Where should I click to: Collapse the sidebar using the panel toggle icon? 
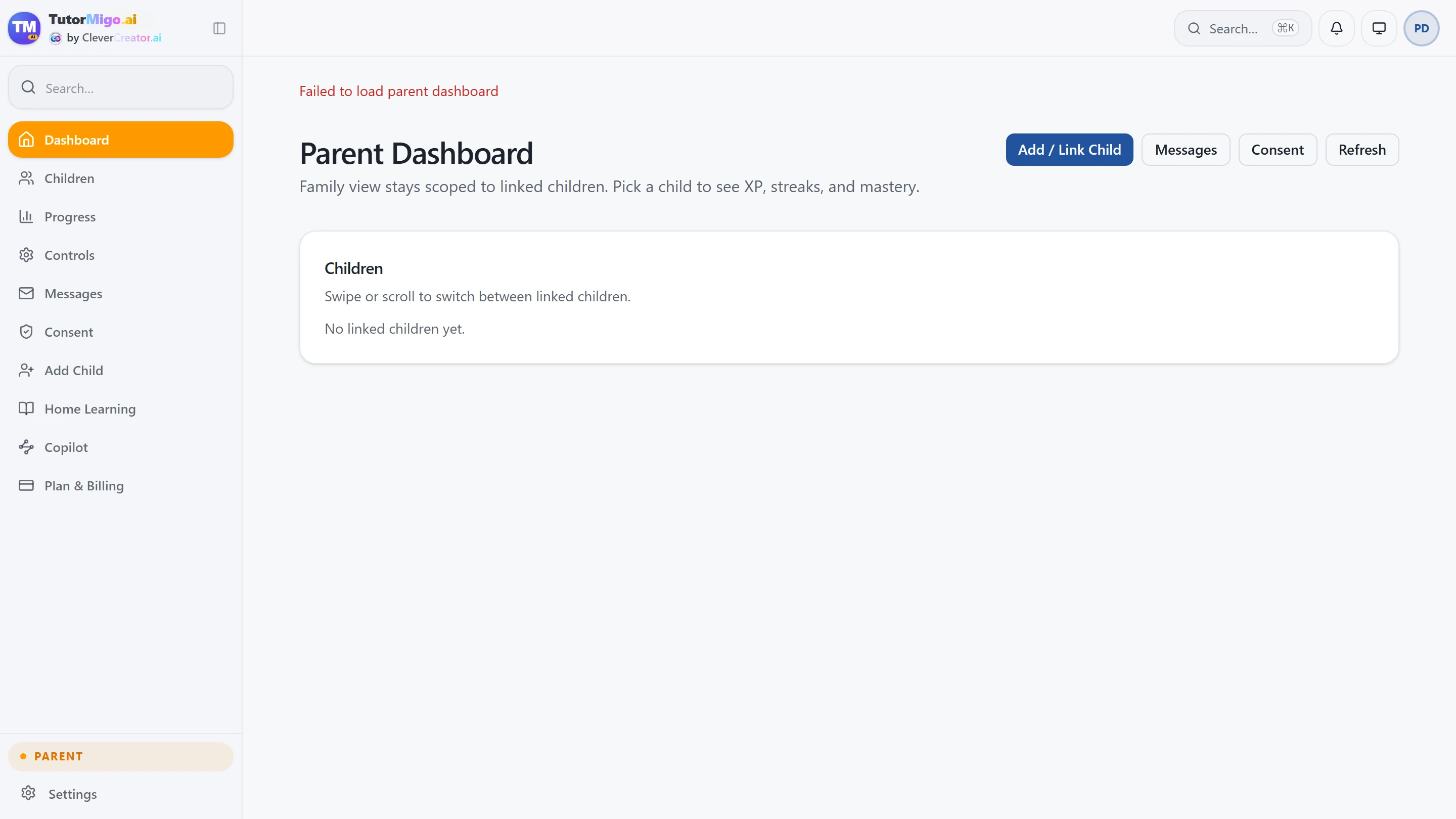click(219, 28)
